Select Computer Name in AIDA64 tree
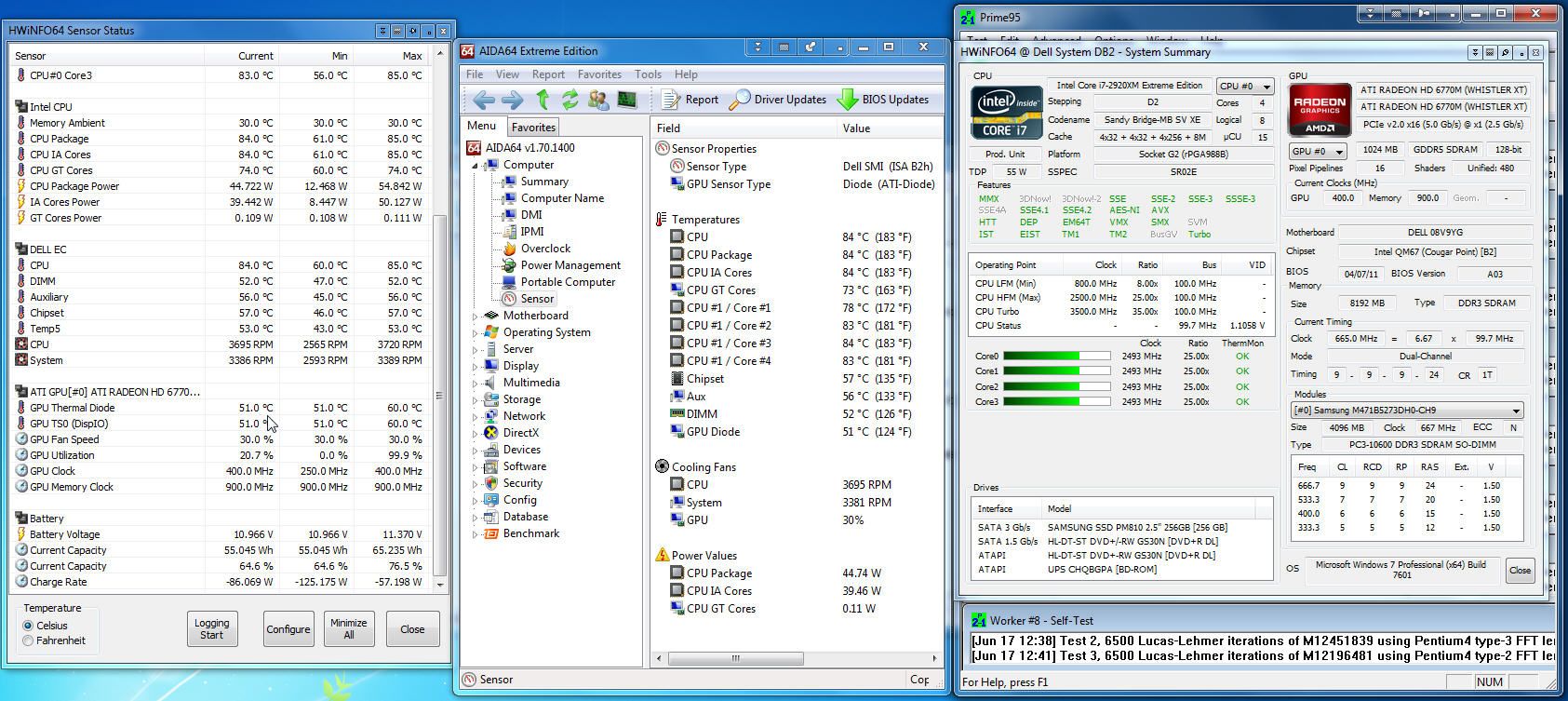This screenshot has height=701, width=1568. pyautogui.click(x=562, y=198)
